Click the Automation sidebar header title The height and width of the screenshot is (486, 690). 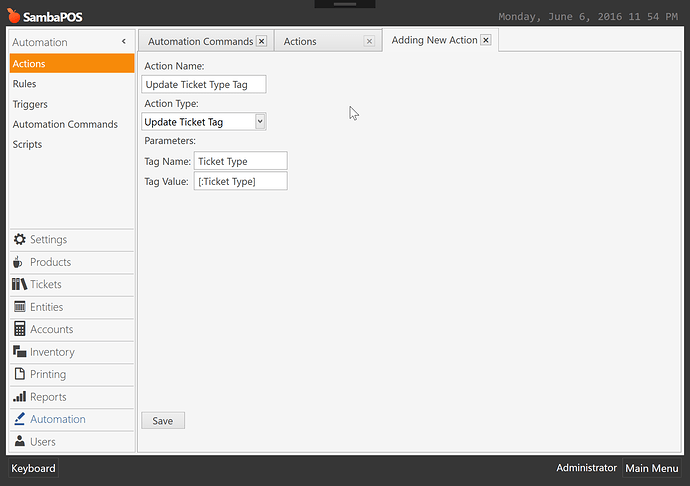(40, 42)
